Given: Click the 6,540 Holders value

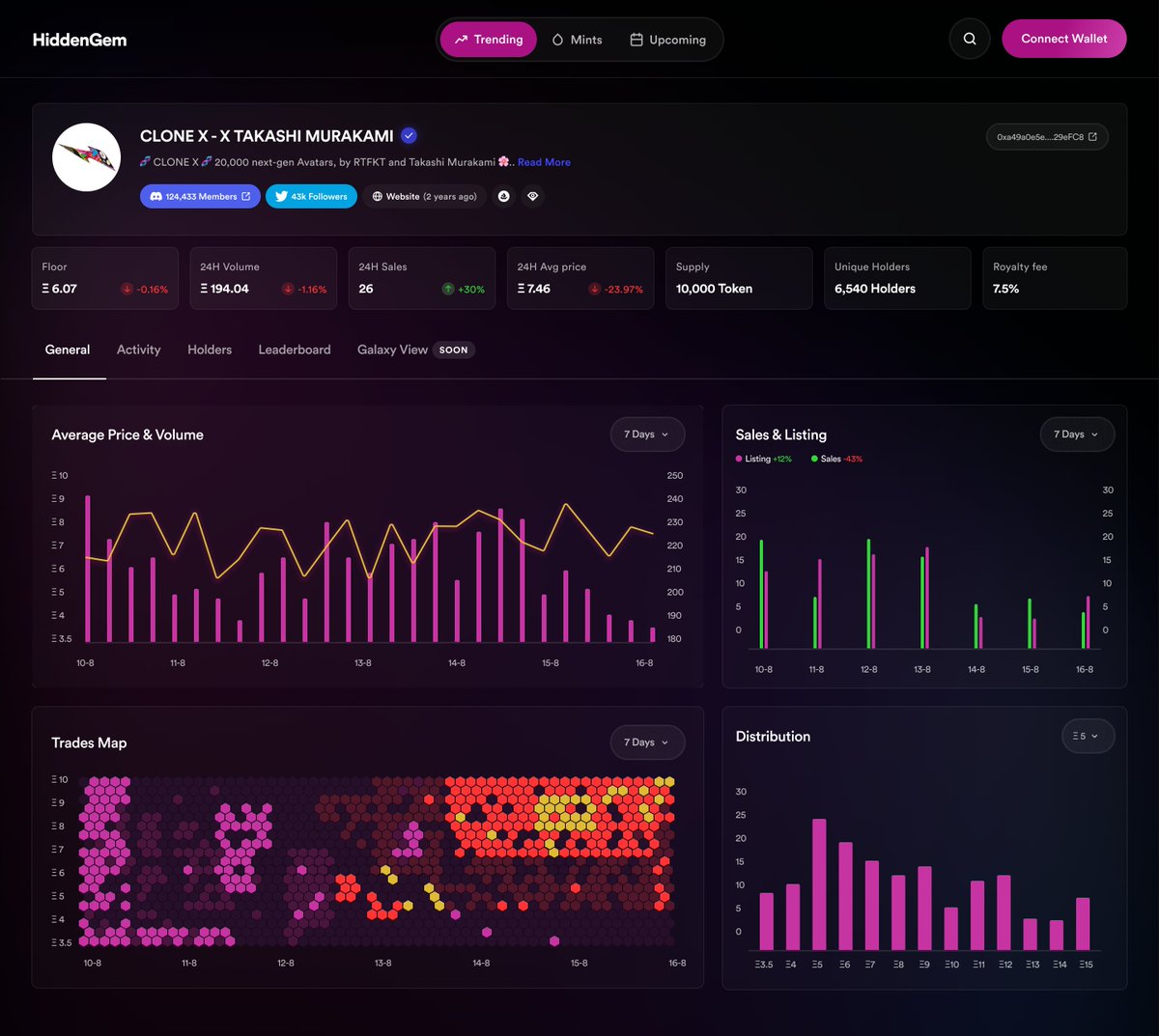Looking at the screenshot, I should click(875, 289).
